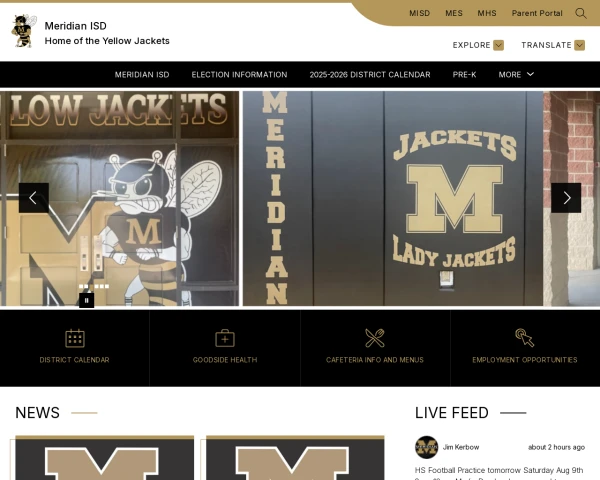Screen dimensions: 600x480
Task: Open the right news card thumbnail
Action: (x=295, y=457)
